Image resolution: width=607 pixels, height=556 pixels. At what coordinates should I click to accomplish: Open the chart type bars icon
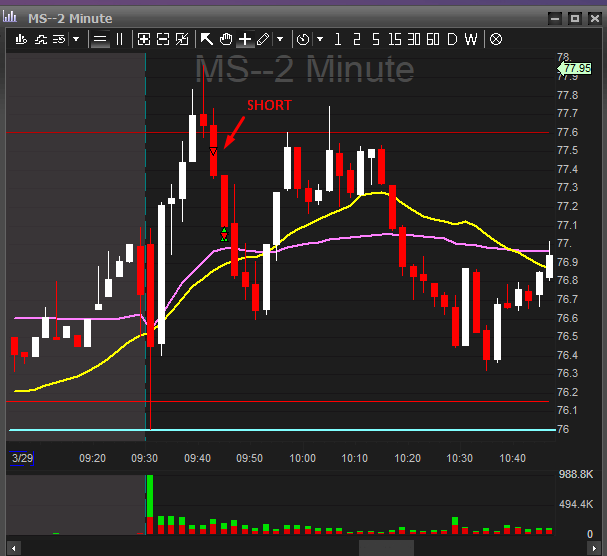click(x=21, y=39)
